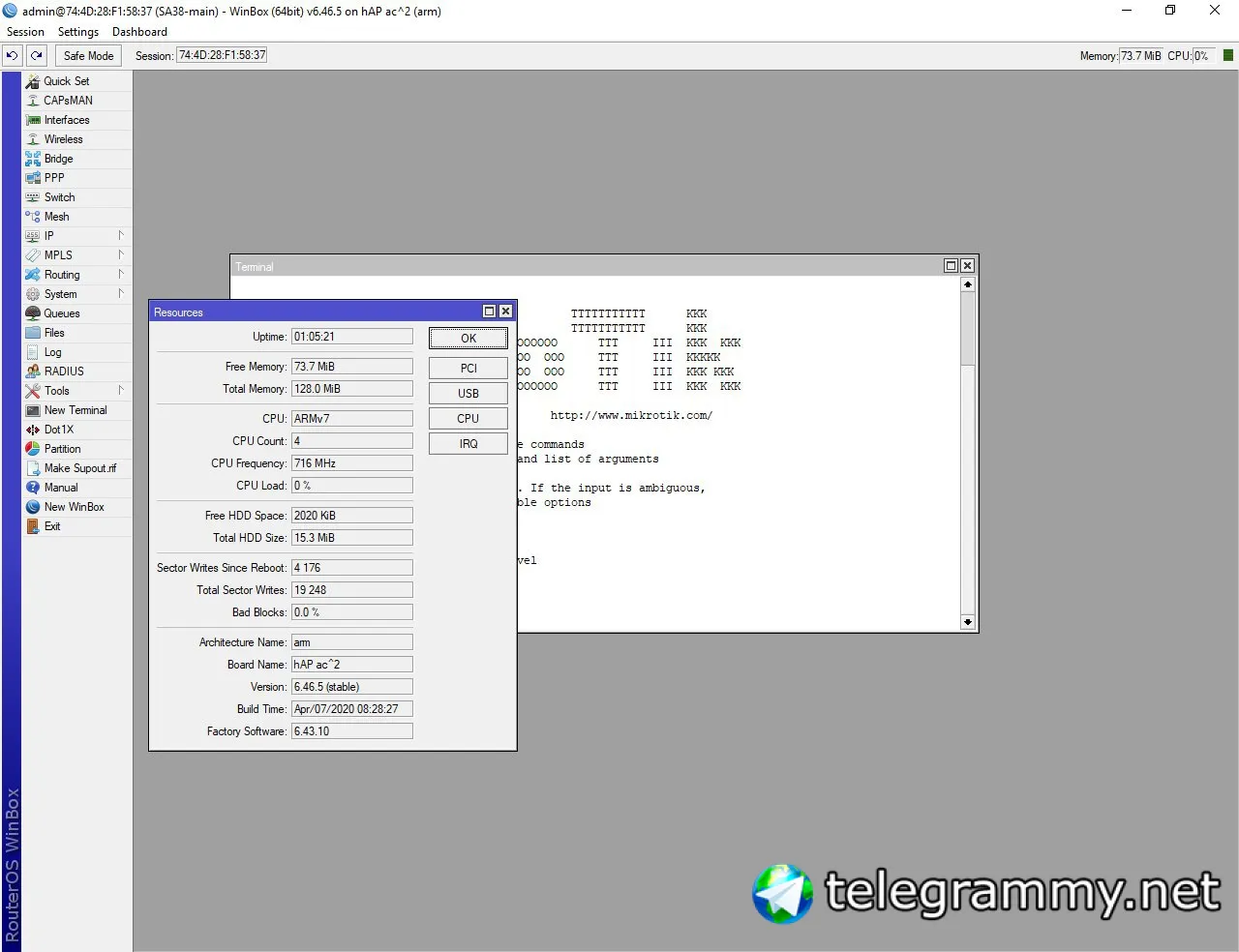Expand the Tools submenu arrow
The width and height of the screenshot is (1239, 952).
click(121, 390)
